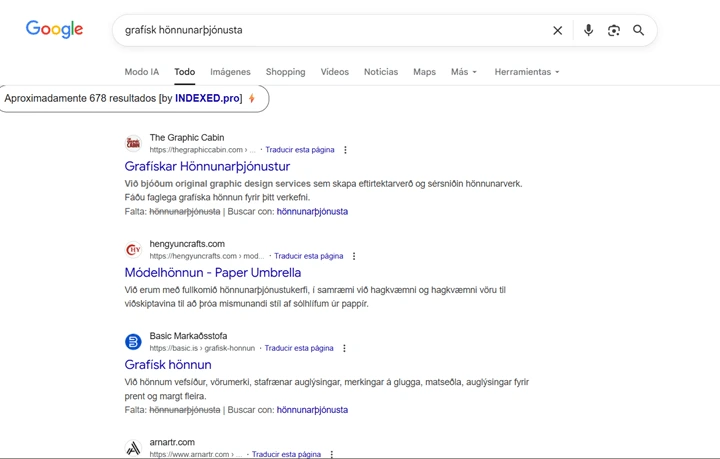Screen dimensions: 720x459
Task: Start voice search with microphone icon
Action: tap(588, 30)
